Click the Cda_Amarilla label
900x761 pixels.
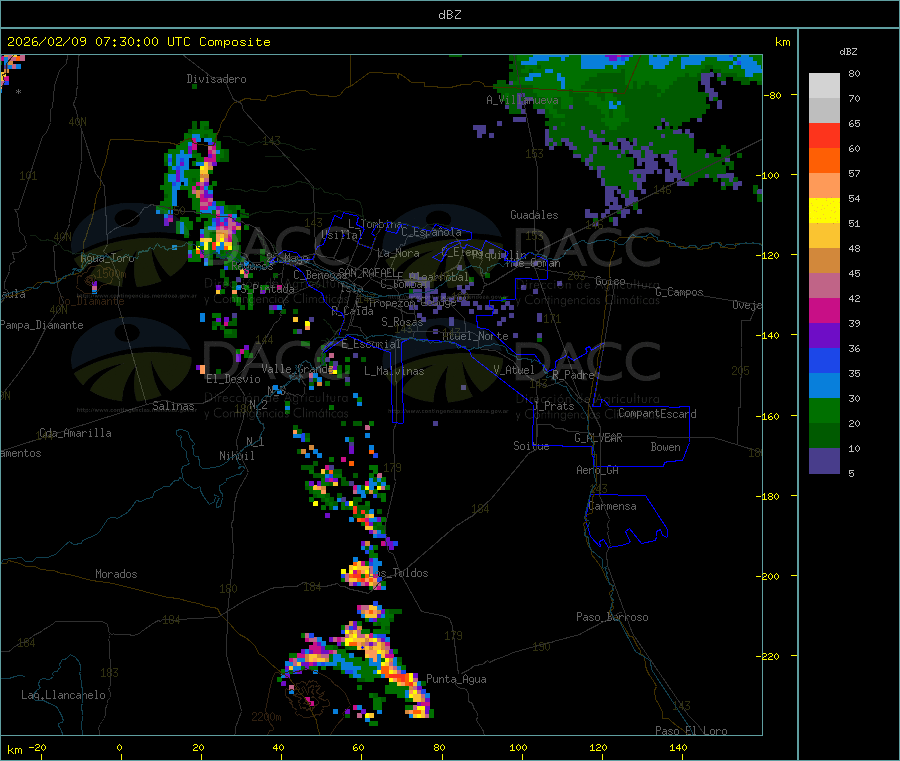click(75, 433)
